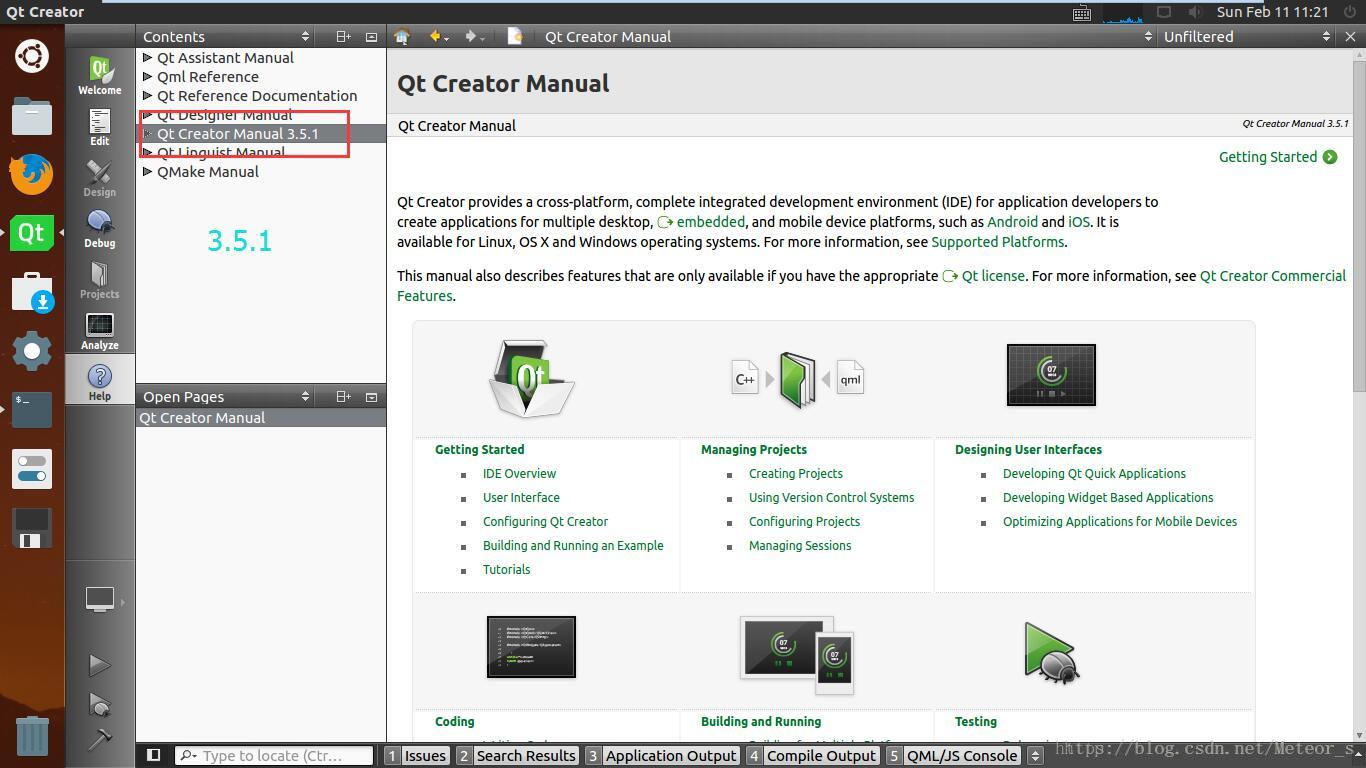Expand Qml Reference tree node
Screen dimensions: 1366x768
click(x=148, y=76)
